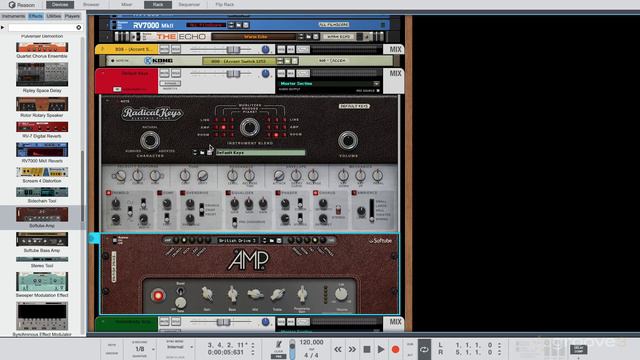Select the Effects device category
Screen dimensions: 640x360
tap(36, 16)
